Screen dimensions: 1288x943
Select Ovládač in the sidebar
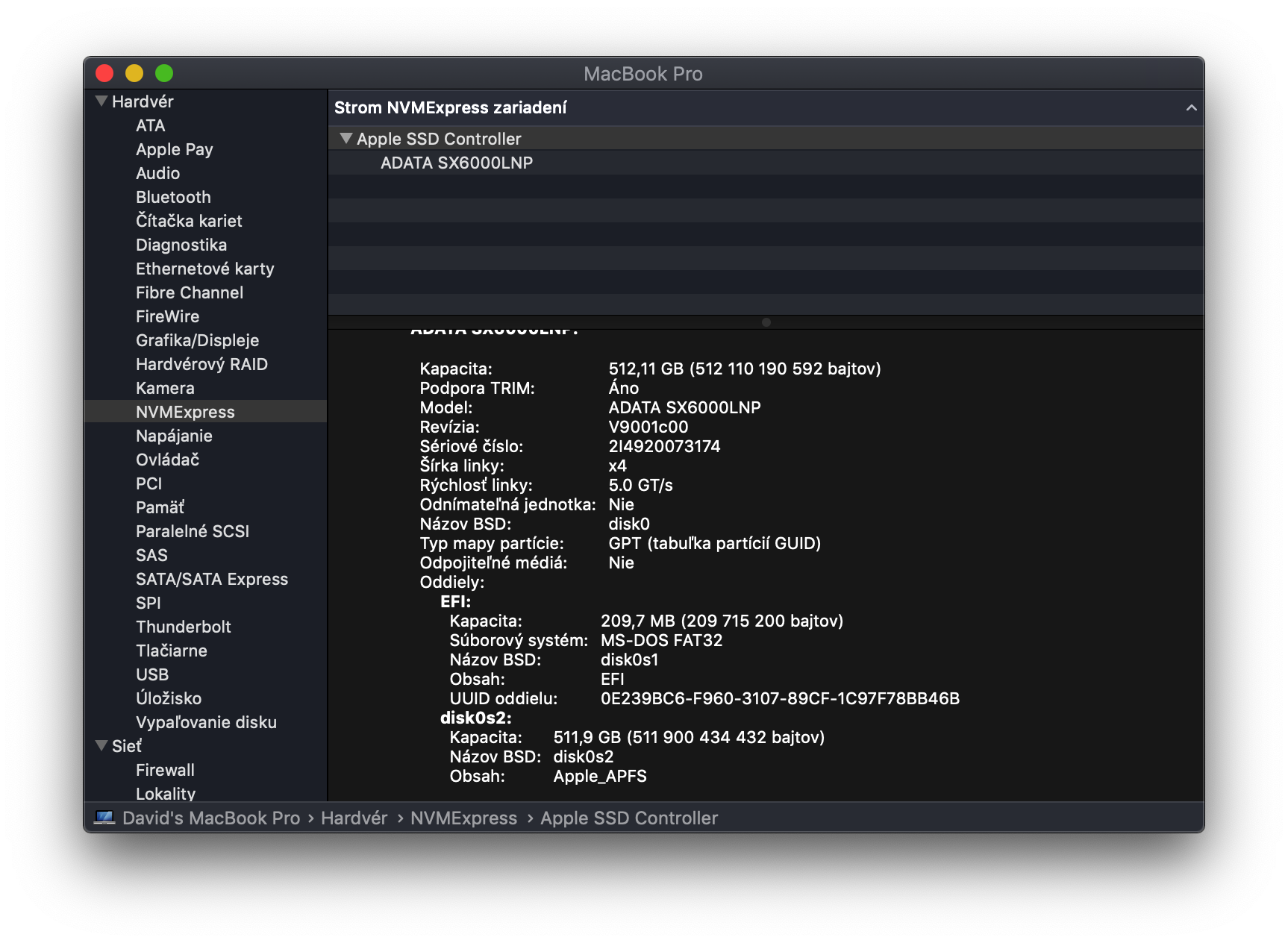[167, 460]
